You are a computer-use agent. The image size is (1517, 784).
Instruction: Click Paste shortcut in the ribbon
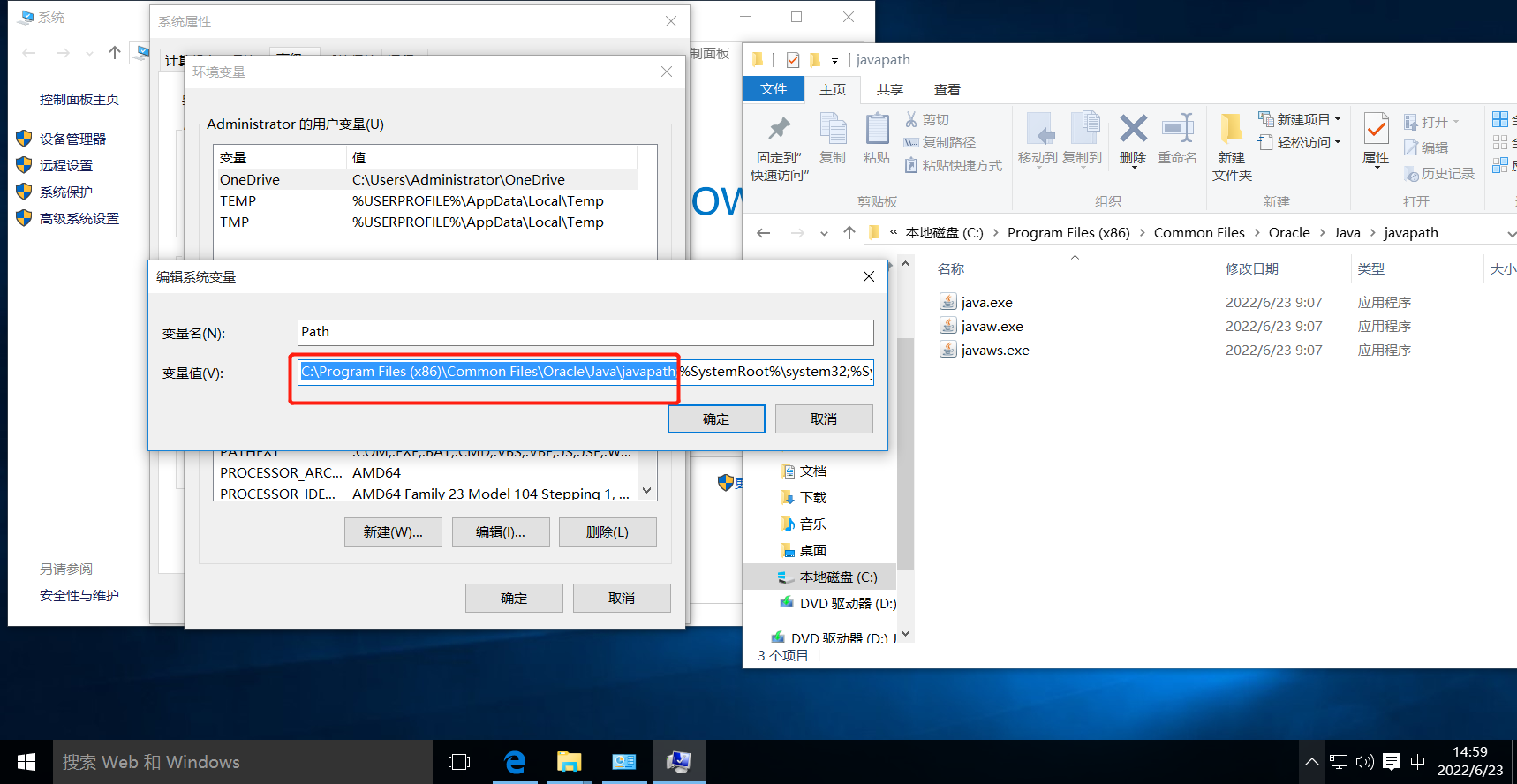point(953,165)
